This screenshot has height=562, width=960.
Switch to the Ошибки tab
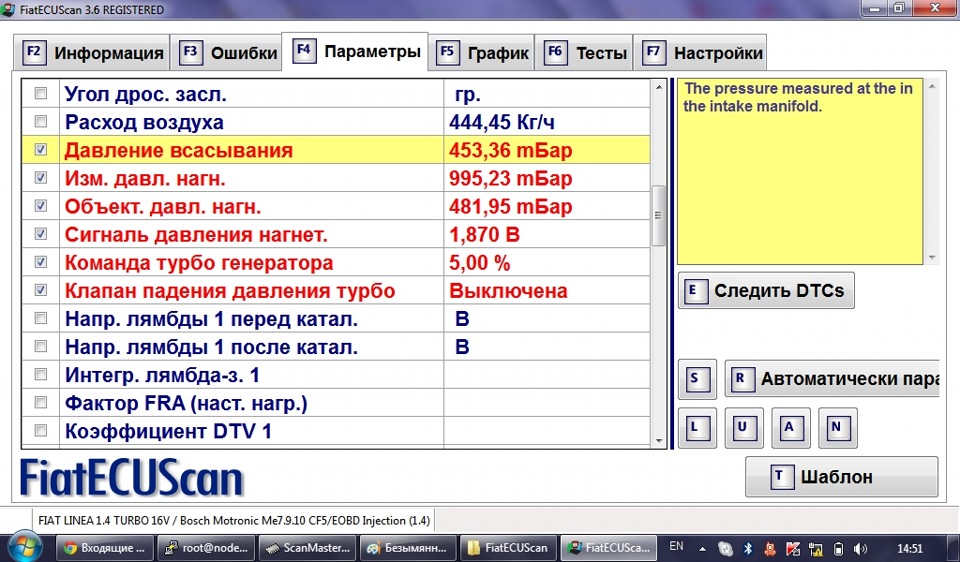pyautogui.click(x=228, y=53)
